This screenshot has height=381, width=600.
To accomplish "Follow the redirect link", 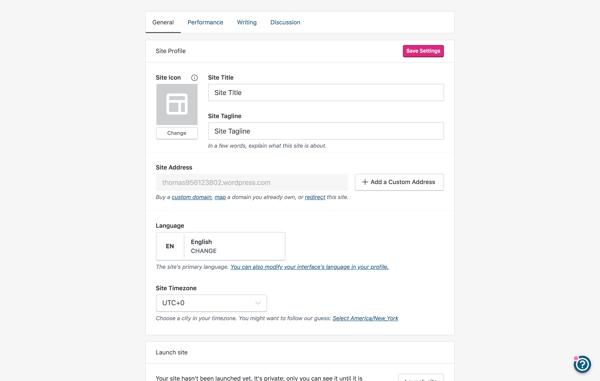I will click(x=315, y=197).
